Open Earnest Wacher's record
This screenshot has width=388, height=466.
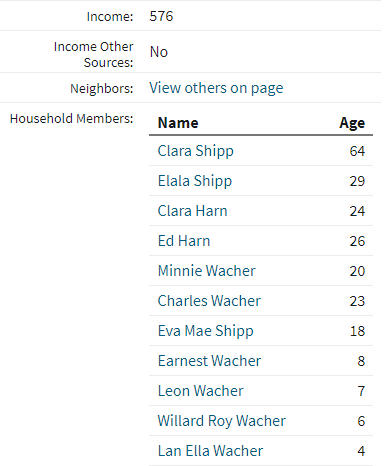click(x=209, y=361)
